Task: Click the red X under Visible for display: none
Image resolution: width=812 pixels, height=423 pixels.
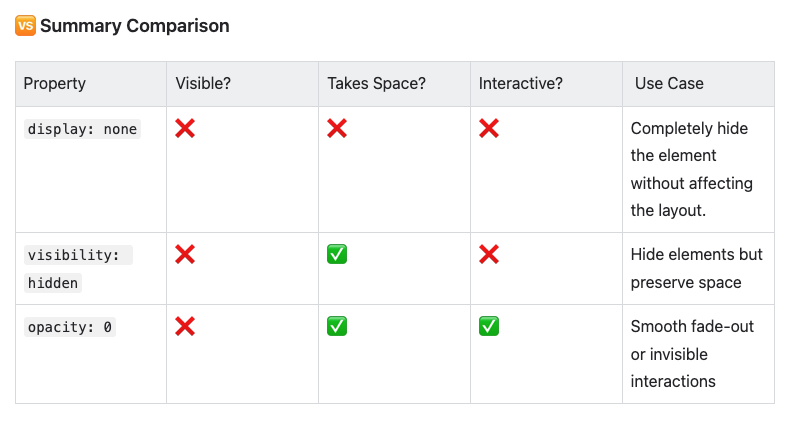Action: pyautogui.click(x=185, y=128)
